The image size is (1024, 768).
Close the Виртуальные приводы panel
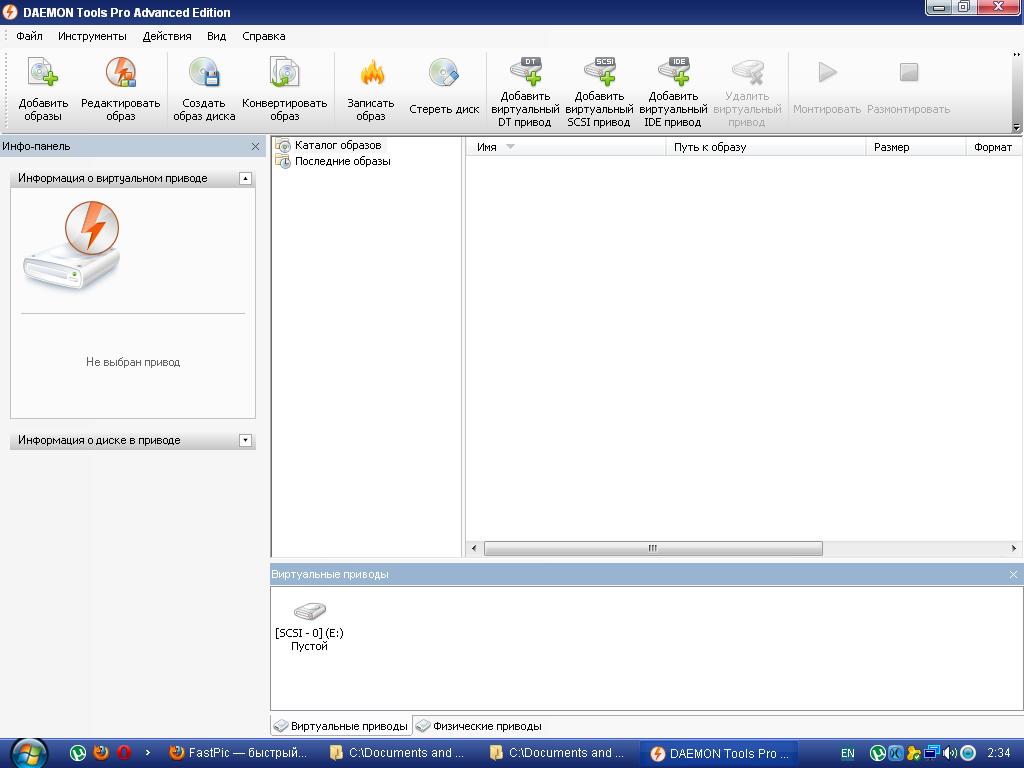(x=1013, y=574)
